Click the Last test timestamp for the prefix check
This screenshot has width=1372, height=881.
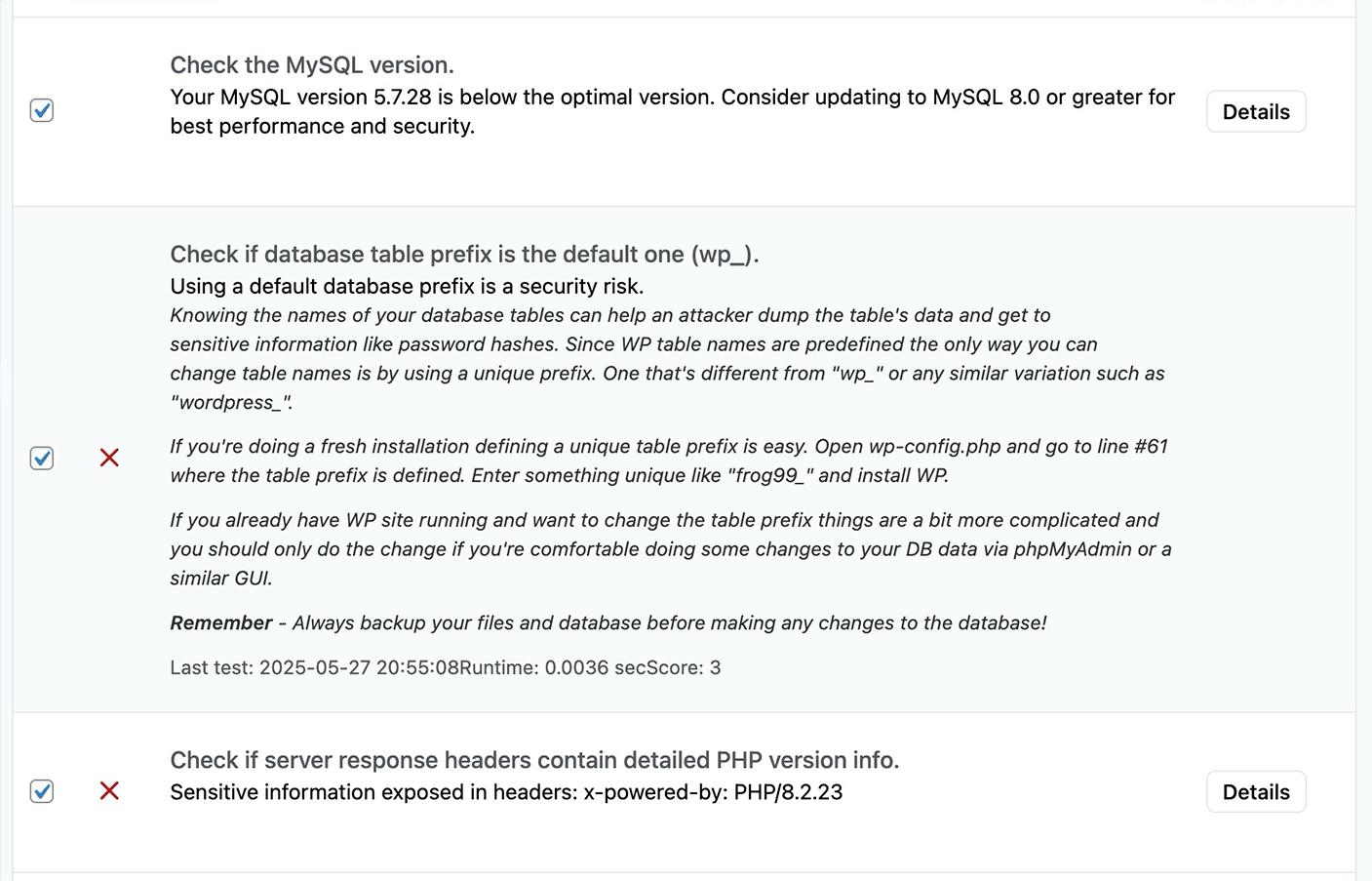click(314, 667)
